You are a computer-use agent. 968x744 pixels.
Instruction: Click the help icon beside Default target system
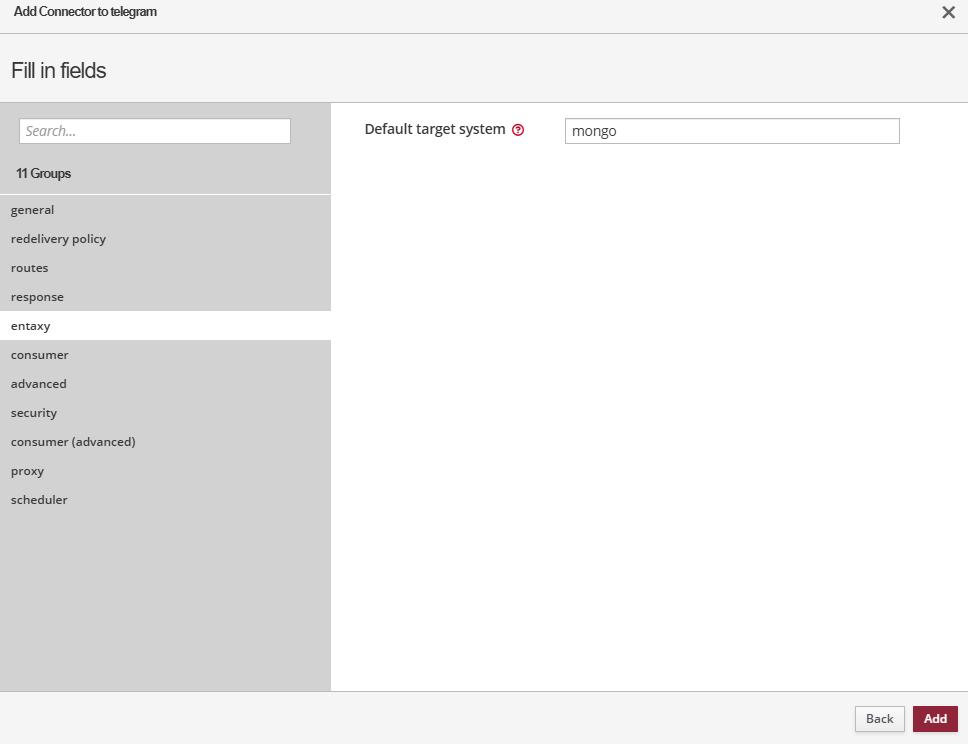tap(518, 130)
